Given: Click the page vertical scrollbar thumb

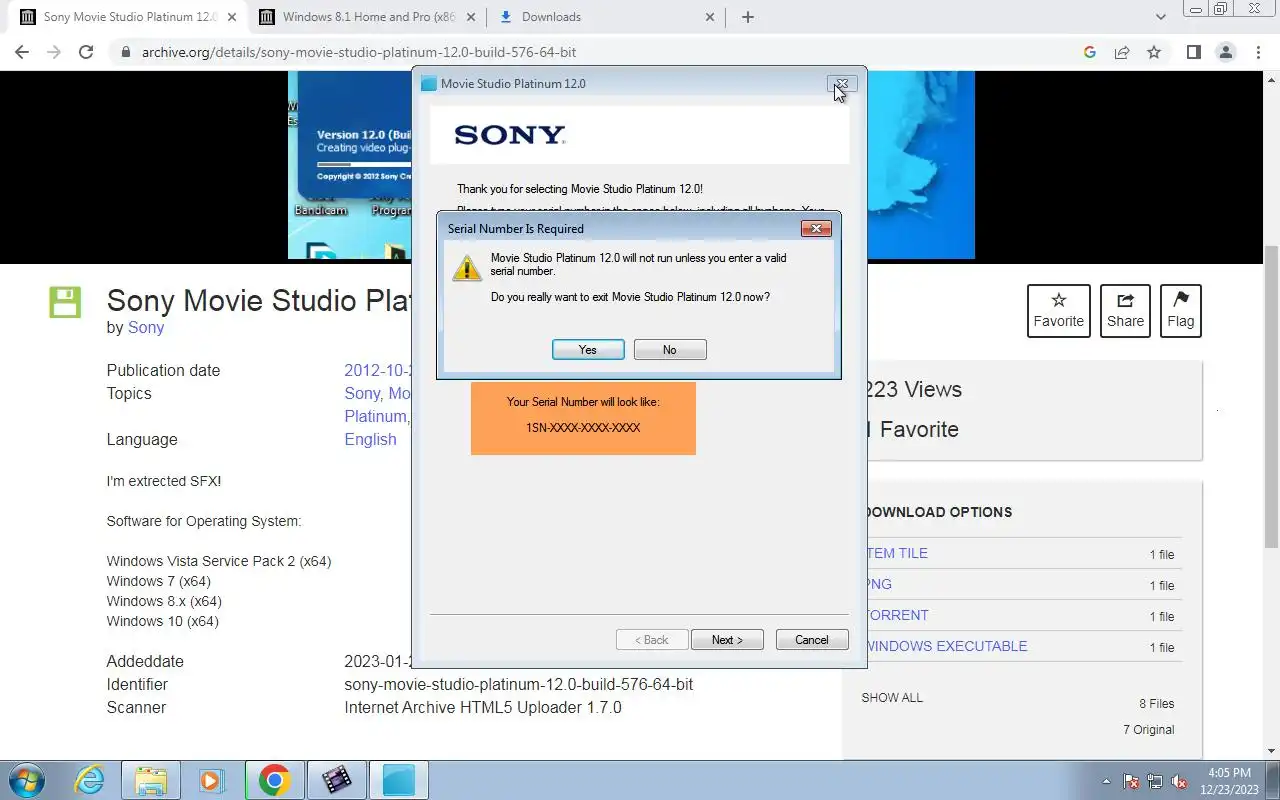Looking at the screenshot, I should pyautogui.click(x=1271, y=396).
